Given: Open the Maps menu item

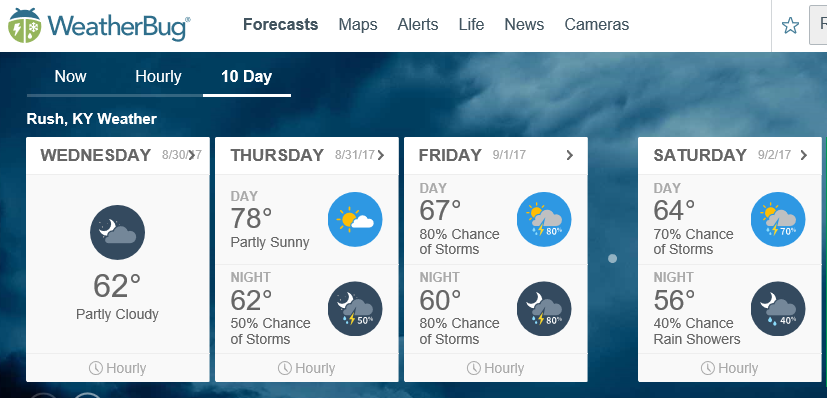Looking at the screenshot, I should click(x=358, y=24).
